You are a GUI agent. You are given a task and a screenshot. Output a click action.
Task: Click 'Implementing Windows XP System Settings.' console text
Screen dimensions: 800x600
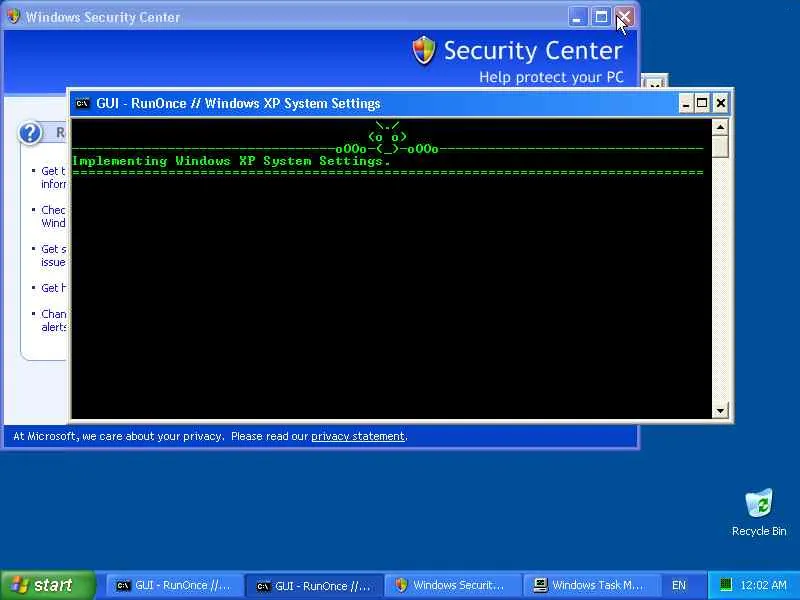[x=232, y=161]
